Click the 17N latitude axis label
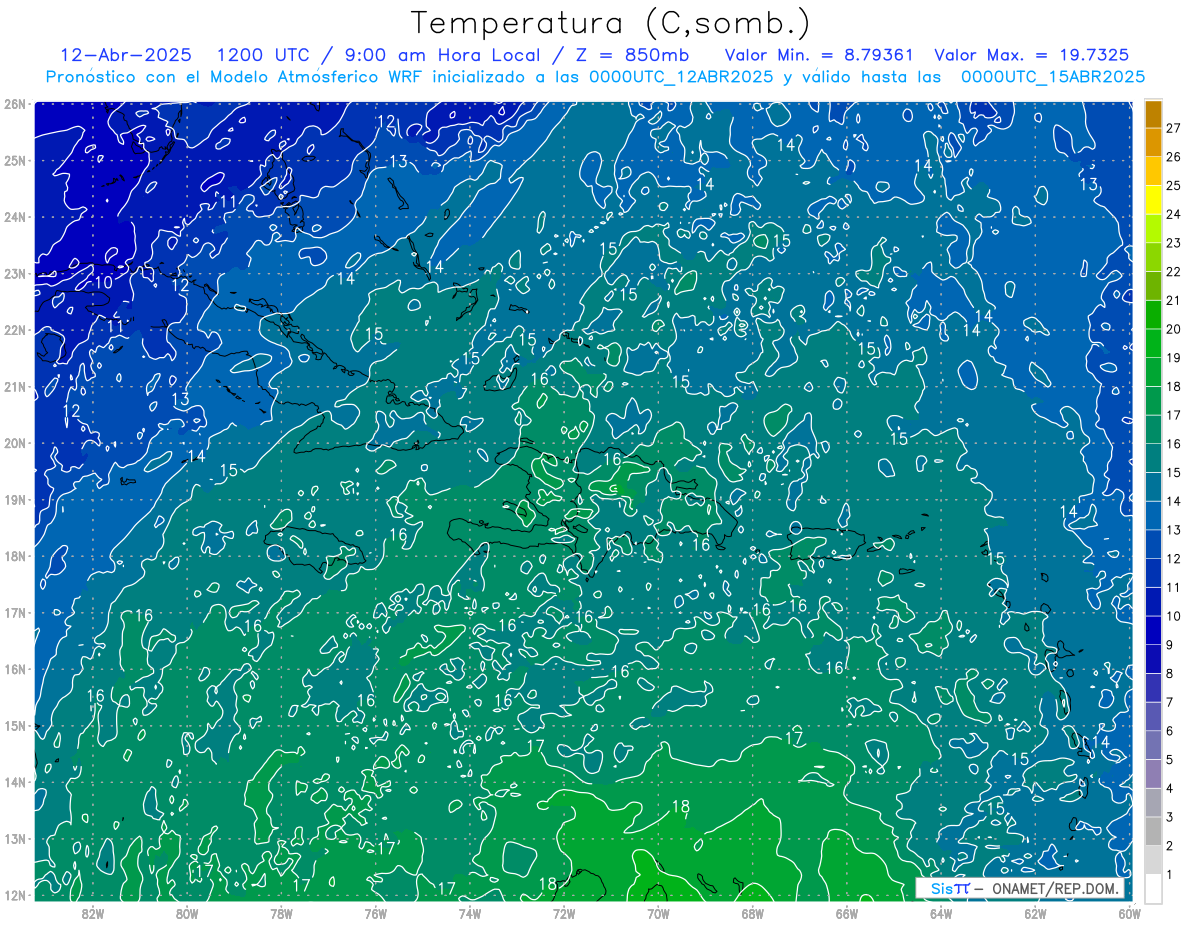The image size is (1200, 927). point(14,612)
